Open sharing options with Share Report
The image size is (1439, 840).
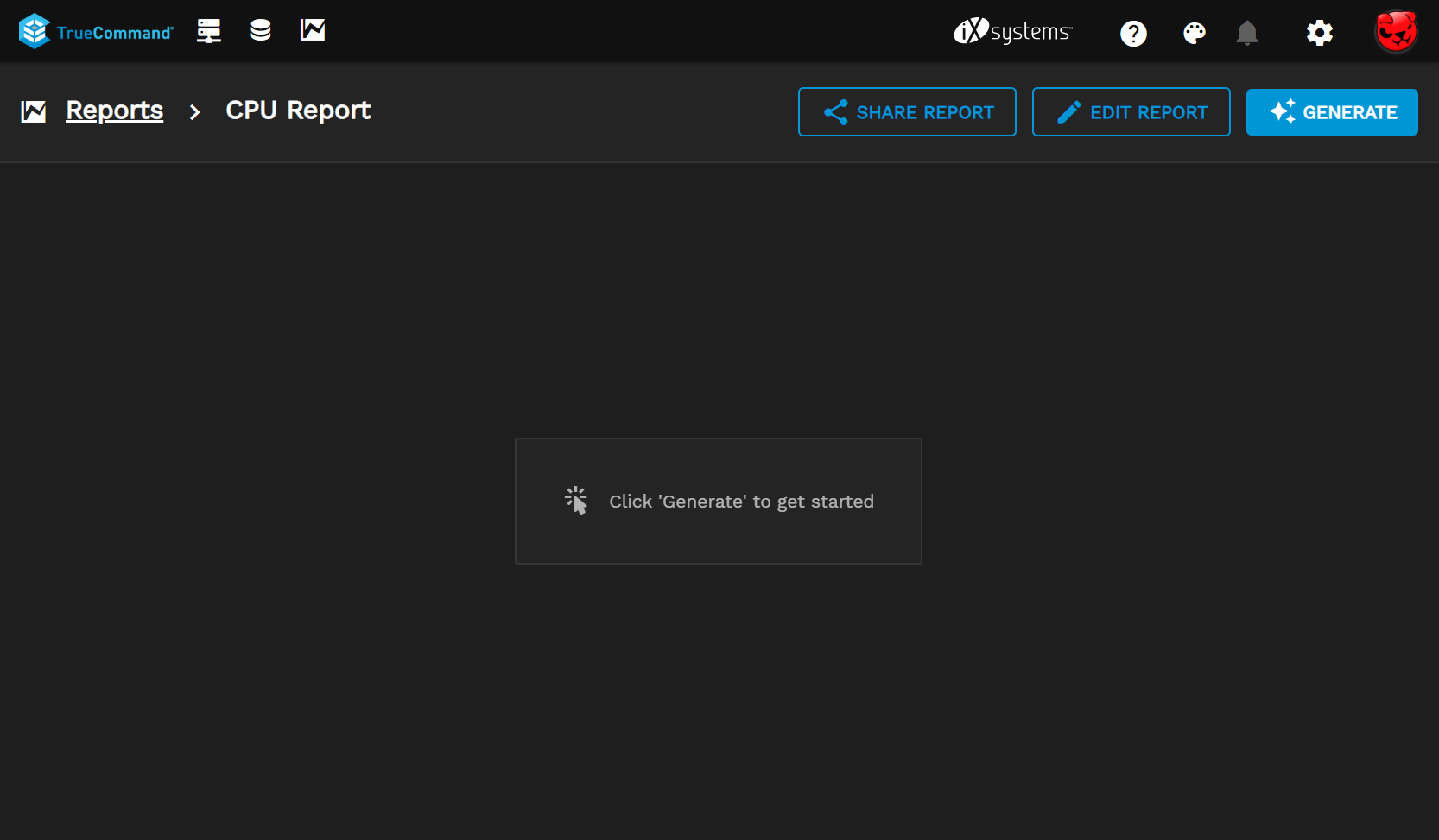coord(907,111)
